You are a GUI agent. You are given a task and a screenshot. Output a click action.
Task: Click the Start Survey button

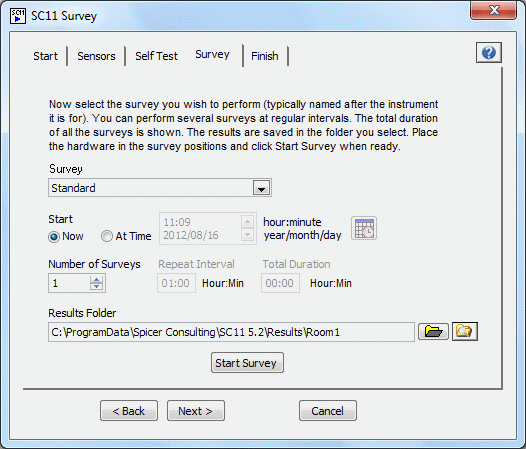247,363
